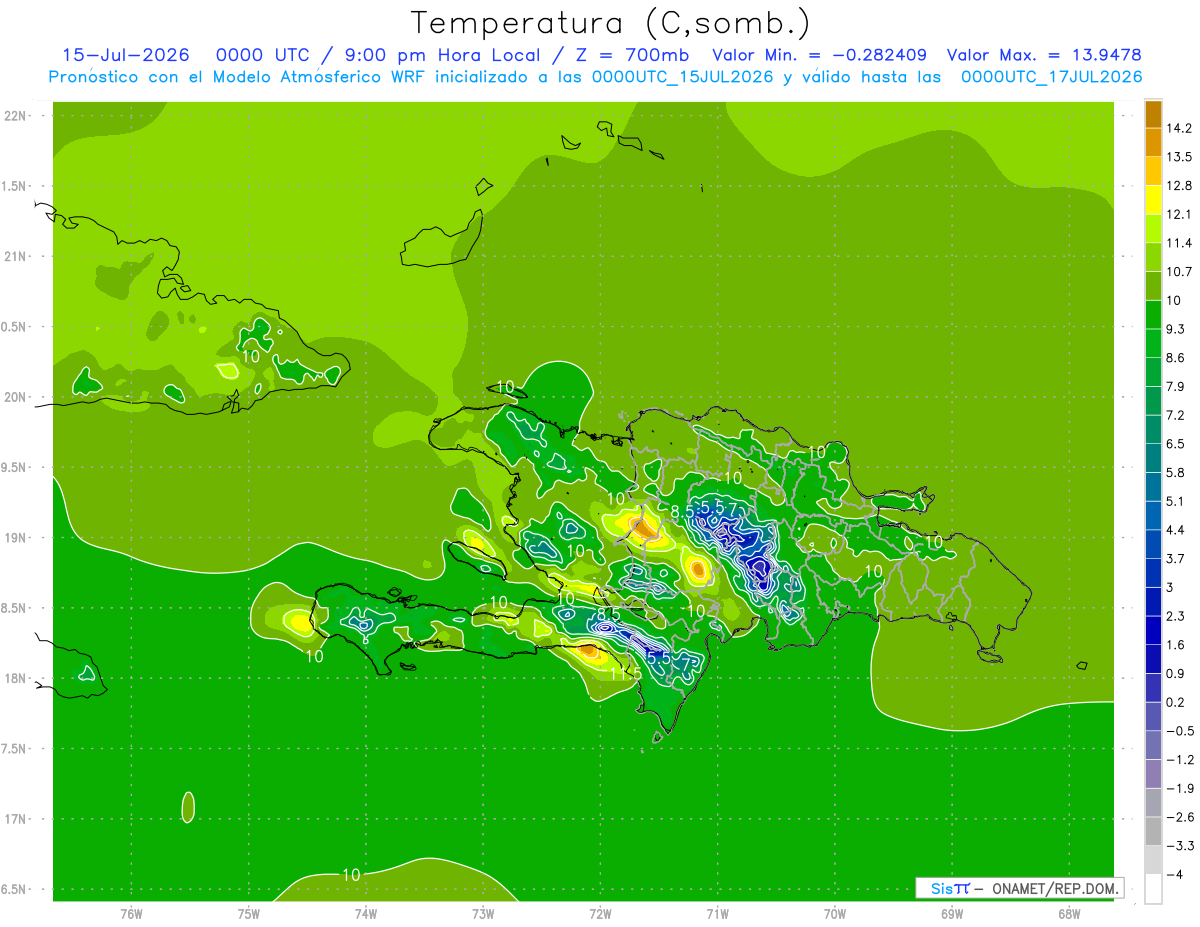
Task: Click the "10.7" colorbar label
Action: tap(1178, 272)
